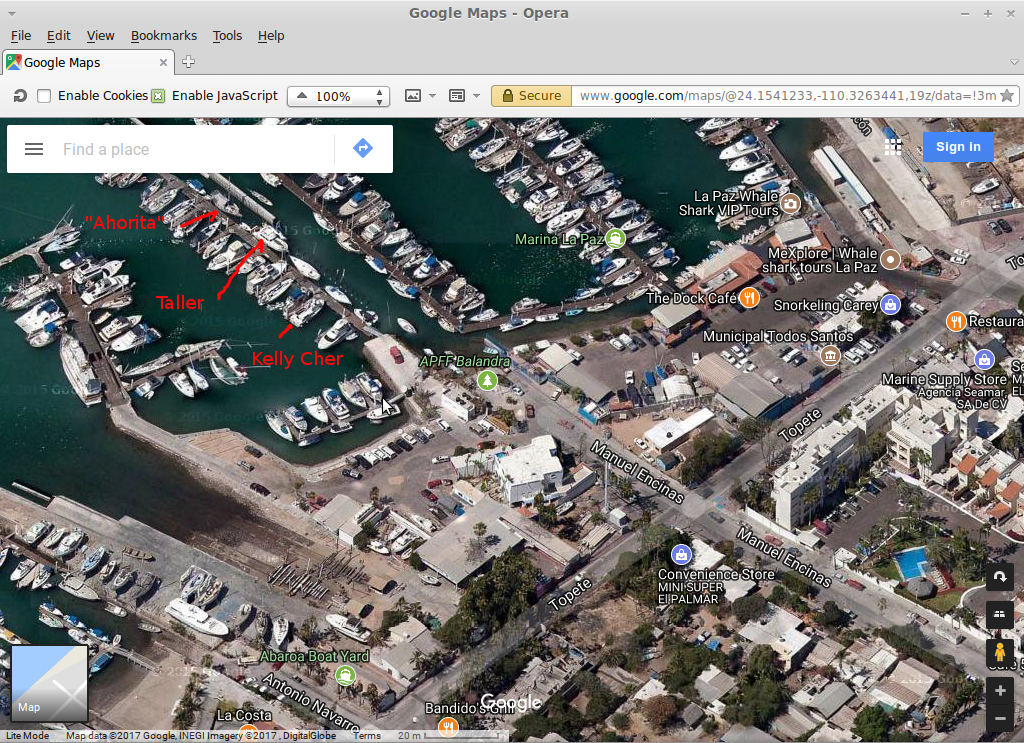
Task: Click The Dock Café restaurant marker
Action: (x=750, y=298)
